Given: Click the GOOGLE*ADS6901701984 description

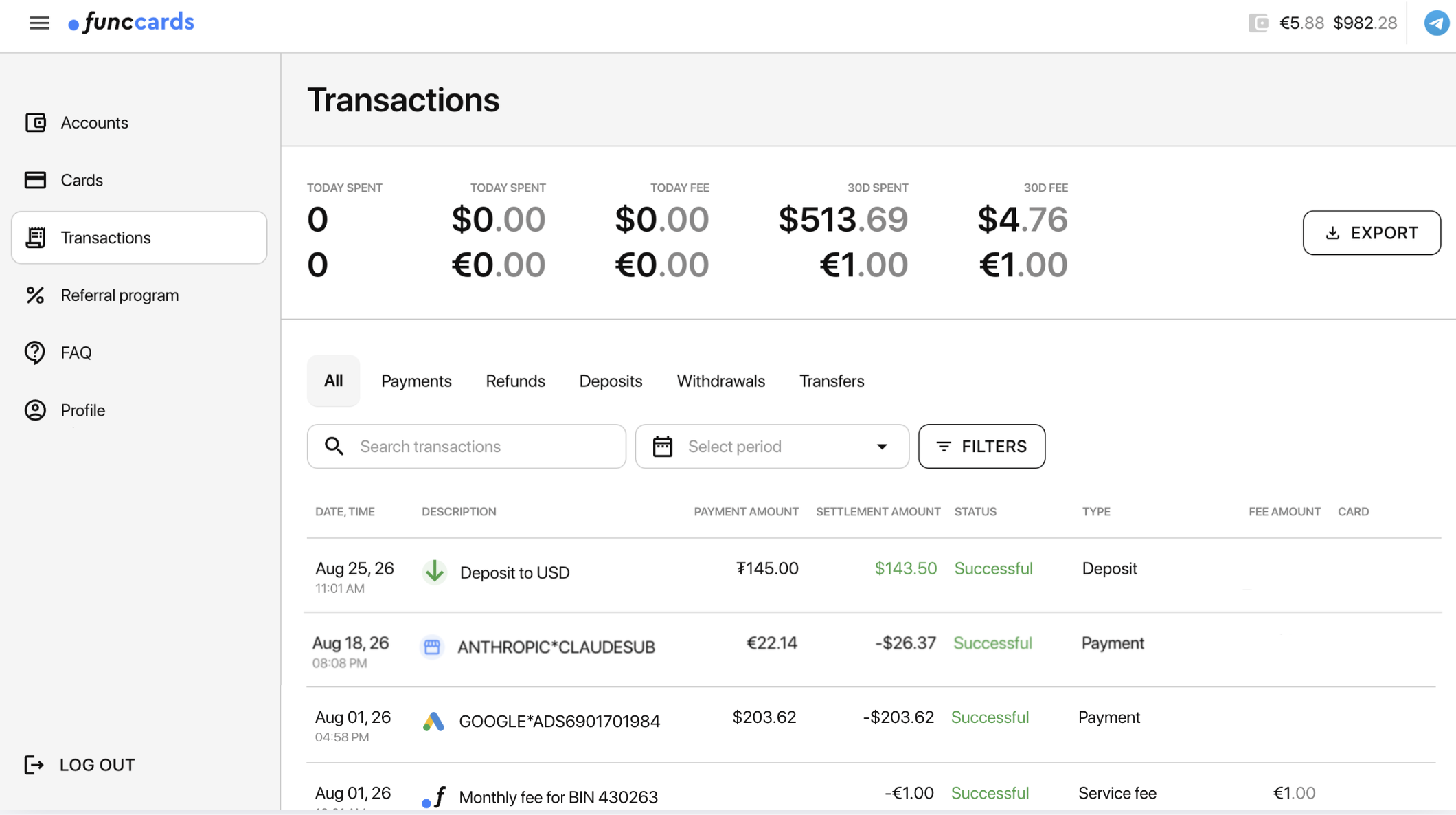Looking at the screenshot, I should [559, 722].
